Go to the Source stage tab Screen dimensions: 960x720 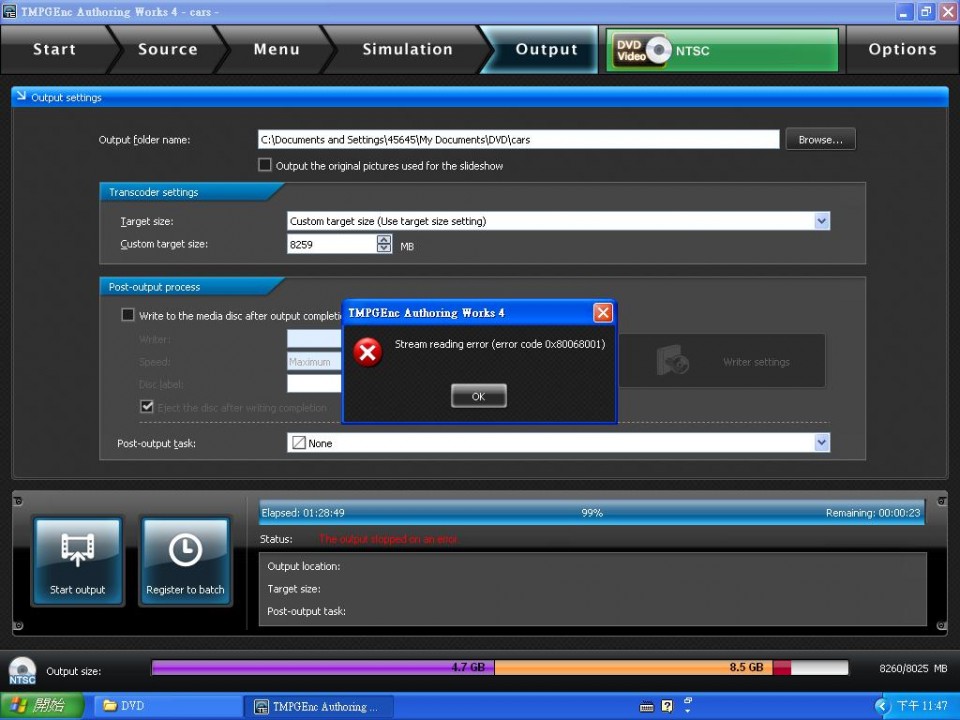168,50
